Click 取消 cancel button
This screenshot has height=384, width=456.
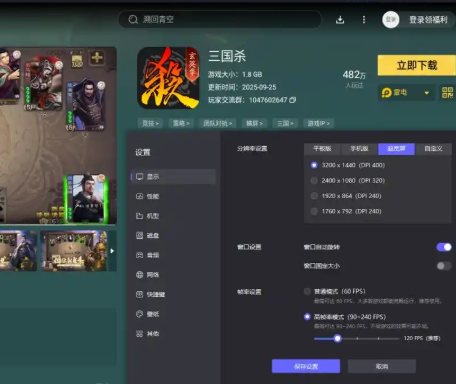382,366
